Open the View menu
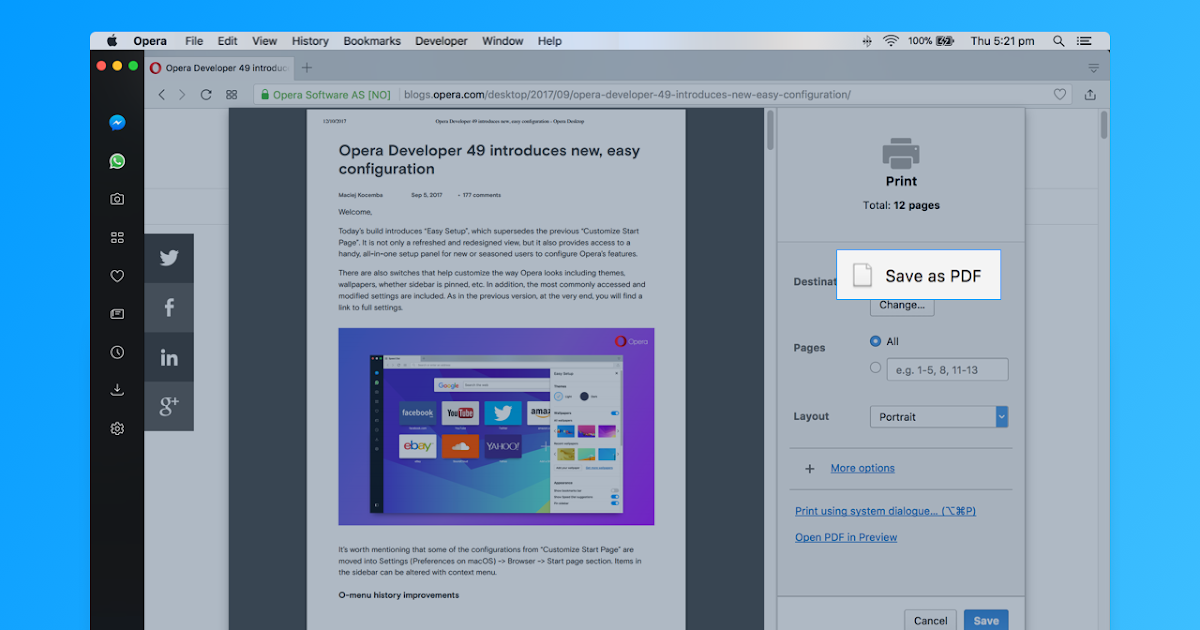The image size is (1200, 630). click(x=265, y=41)
